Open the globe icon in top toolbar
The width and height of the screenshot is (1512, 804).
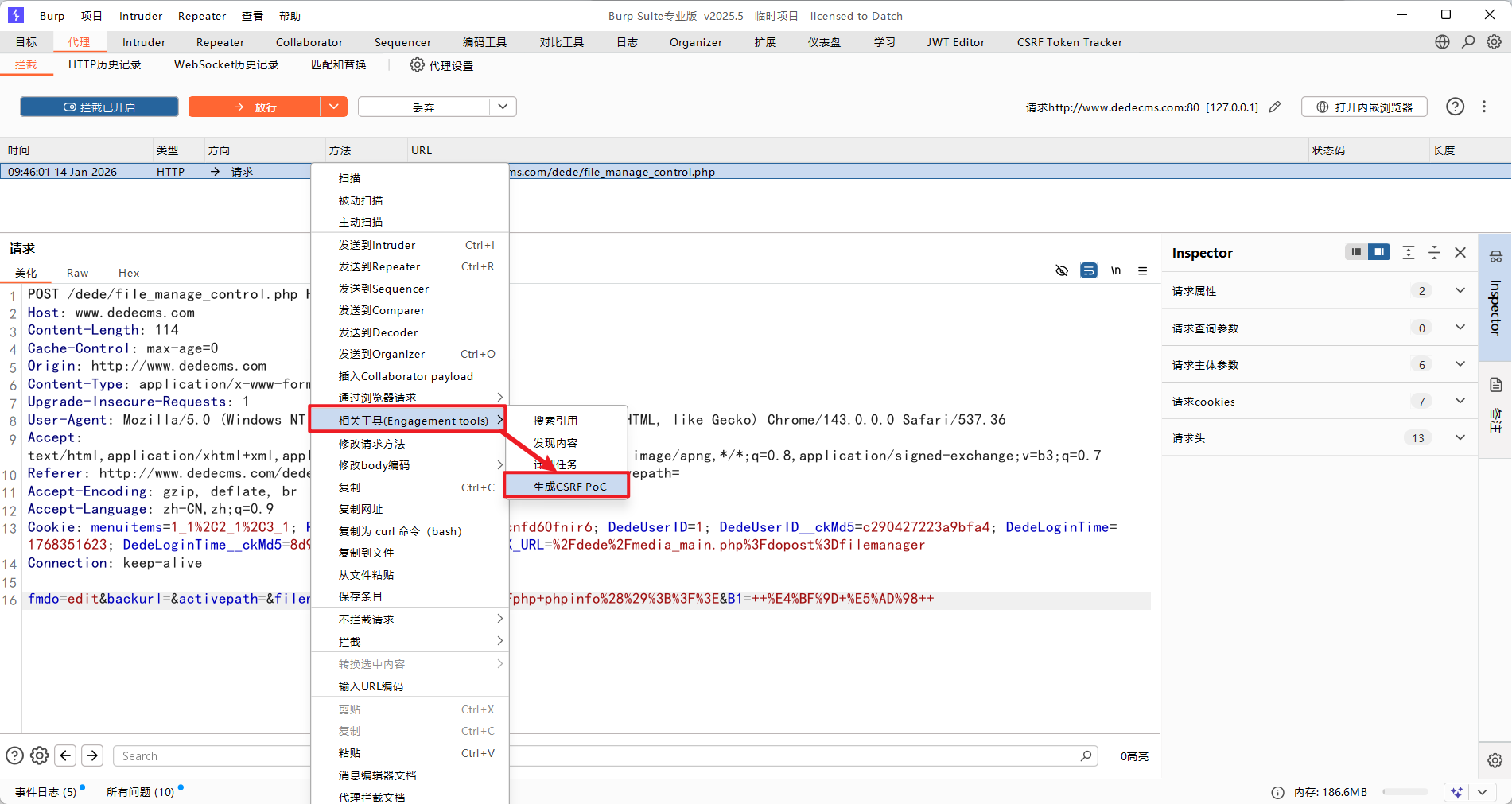pyautogui.click(x=1442, y=42)
